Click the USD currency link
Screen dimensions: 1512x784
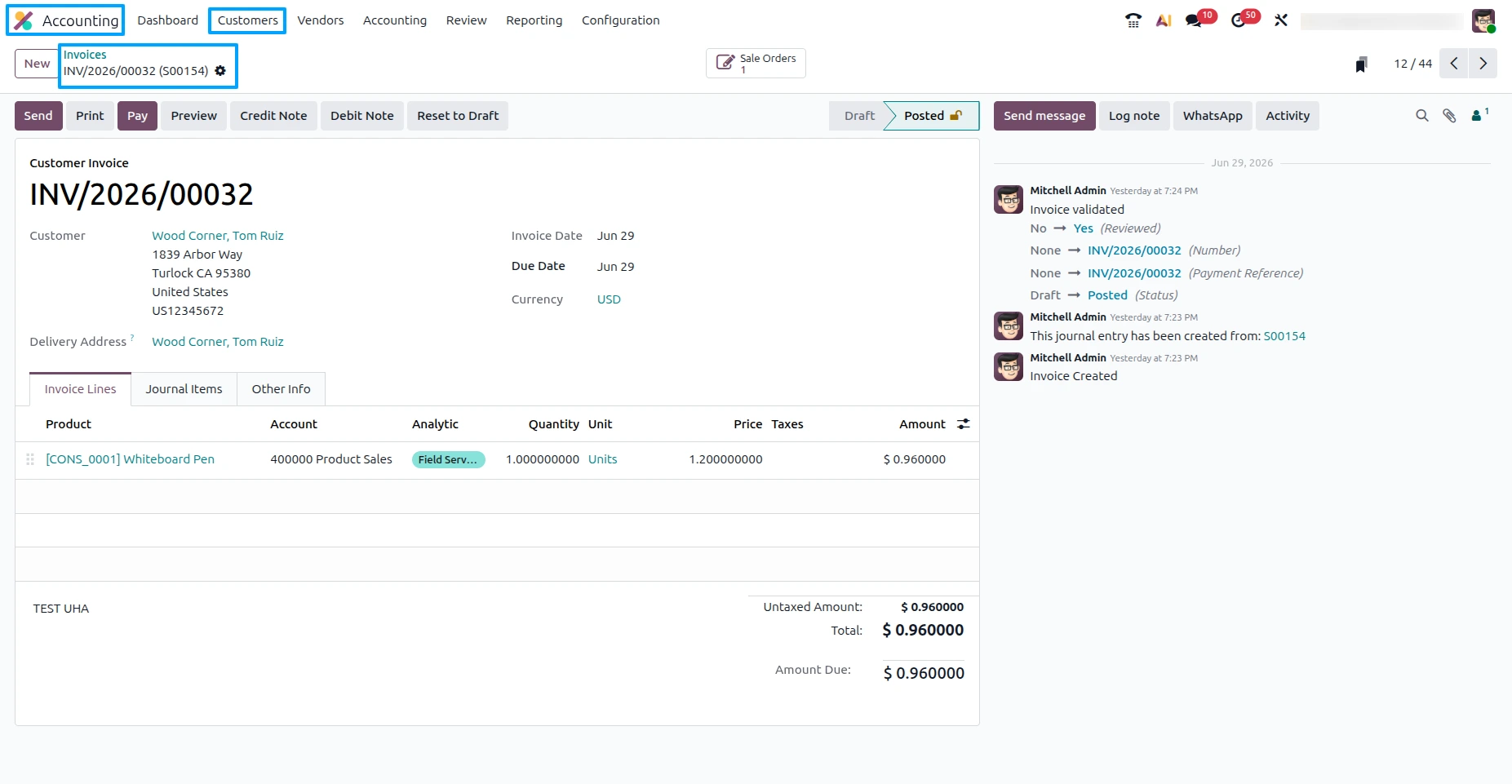[x=609, y=299]
